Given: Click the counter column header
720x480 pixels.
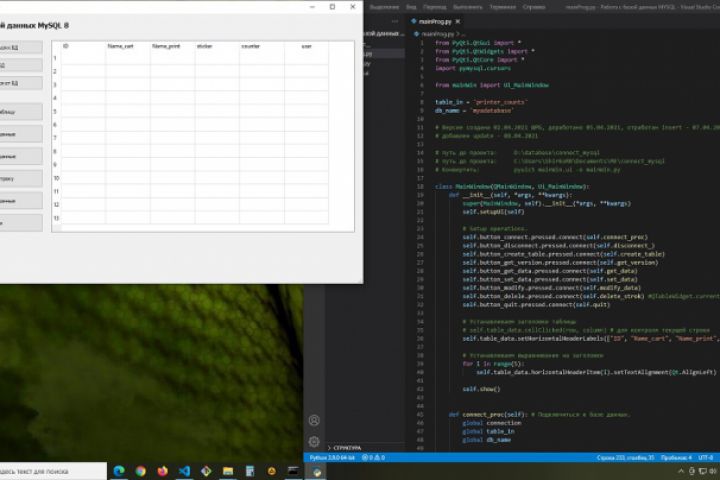Looking at the screenshot, I should (x=262, y=46).
